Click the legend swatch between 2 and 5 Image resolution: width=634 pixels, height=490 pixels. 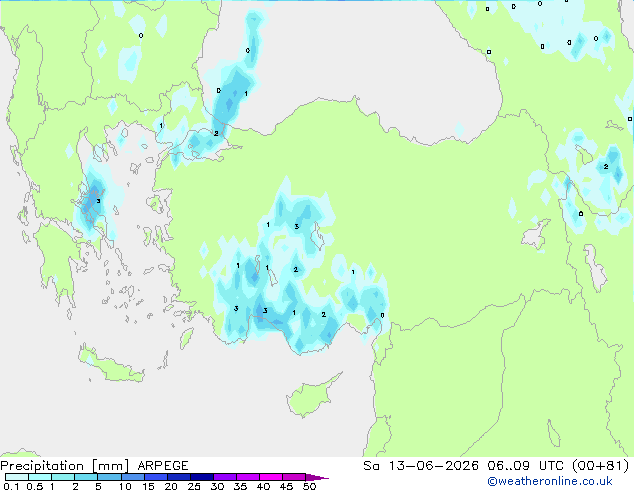pyautogui.click(x=86, y=477)
